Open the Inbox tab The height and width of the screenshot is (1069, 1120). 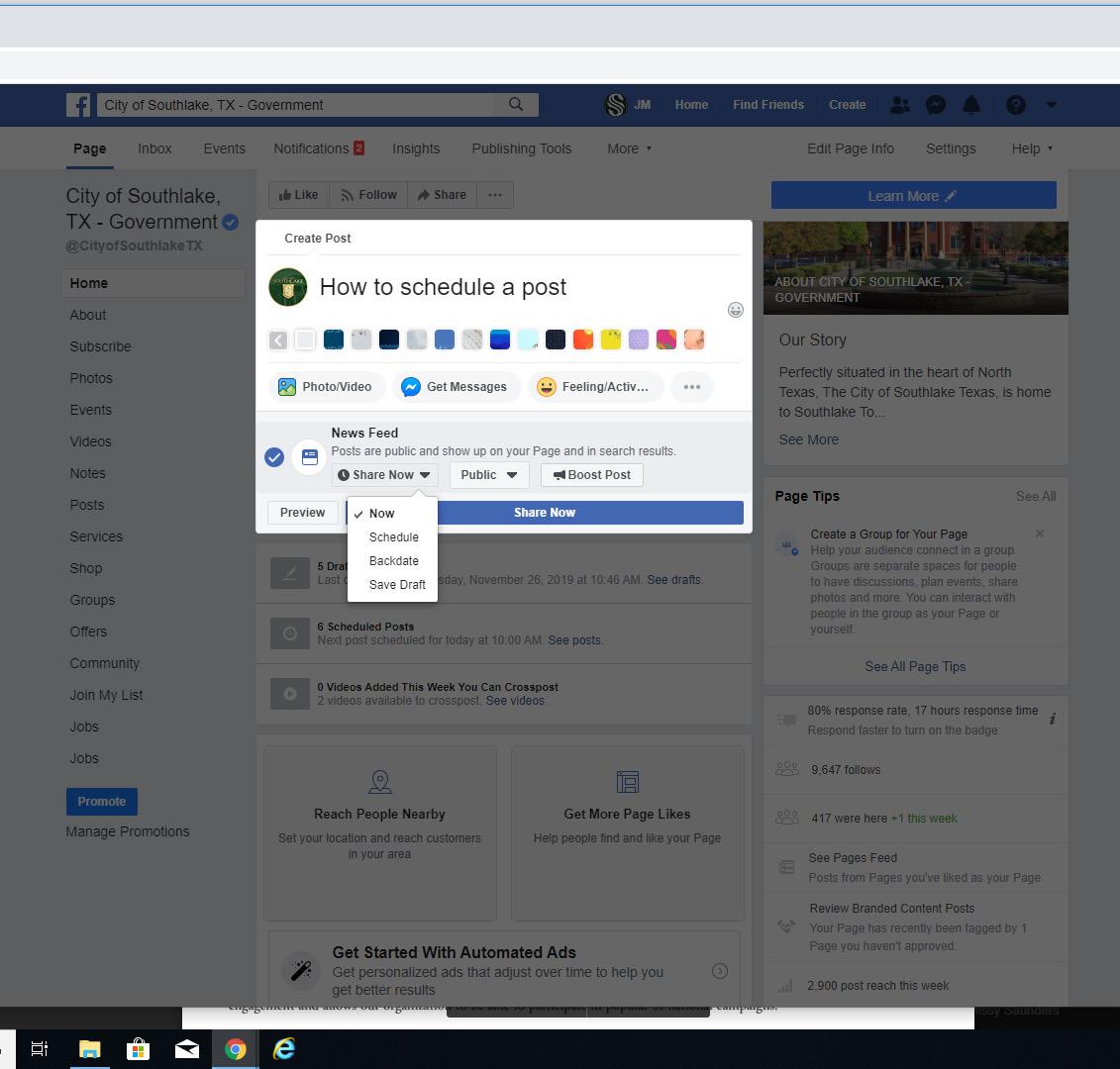pos(155,148)
